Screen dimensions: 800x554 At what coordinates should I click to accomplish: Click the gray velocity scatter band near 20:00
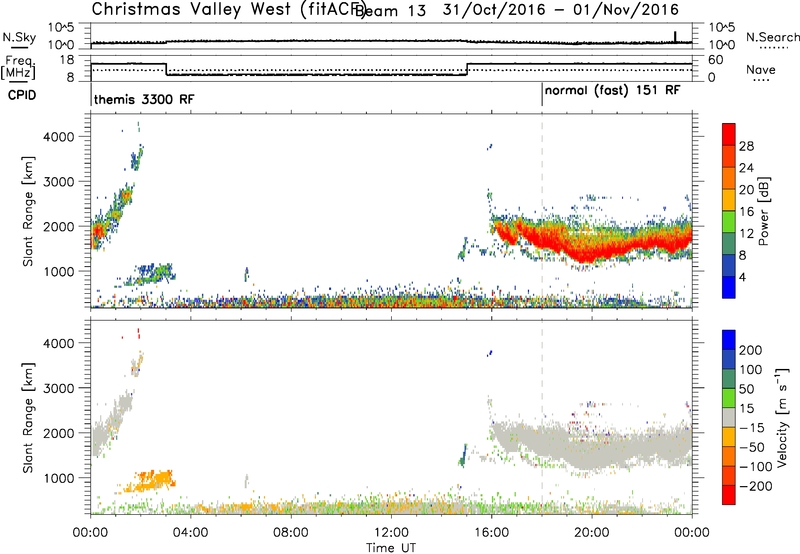pyautogui.click(x=592, y=446)
